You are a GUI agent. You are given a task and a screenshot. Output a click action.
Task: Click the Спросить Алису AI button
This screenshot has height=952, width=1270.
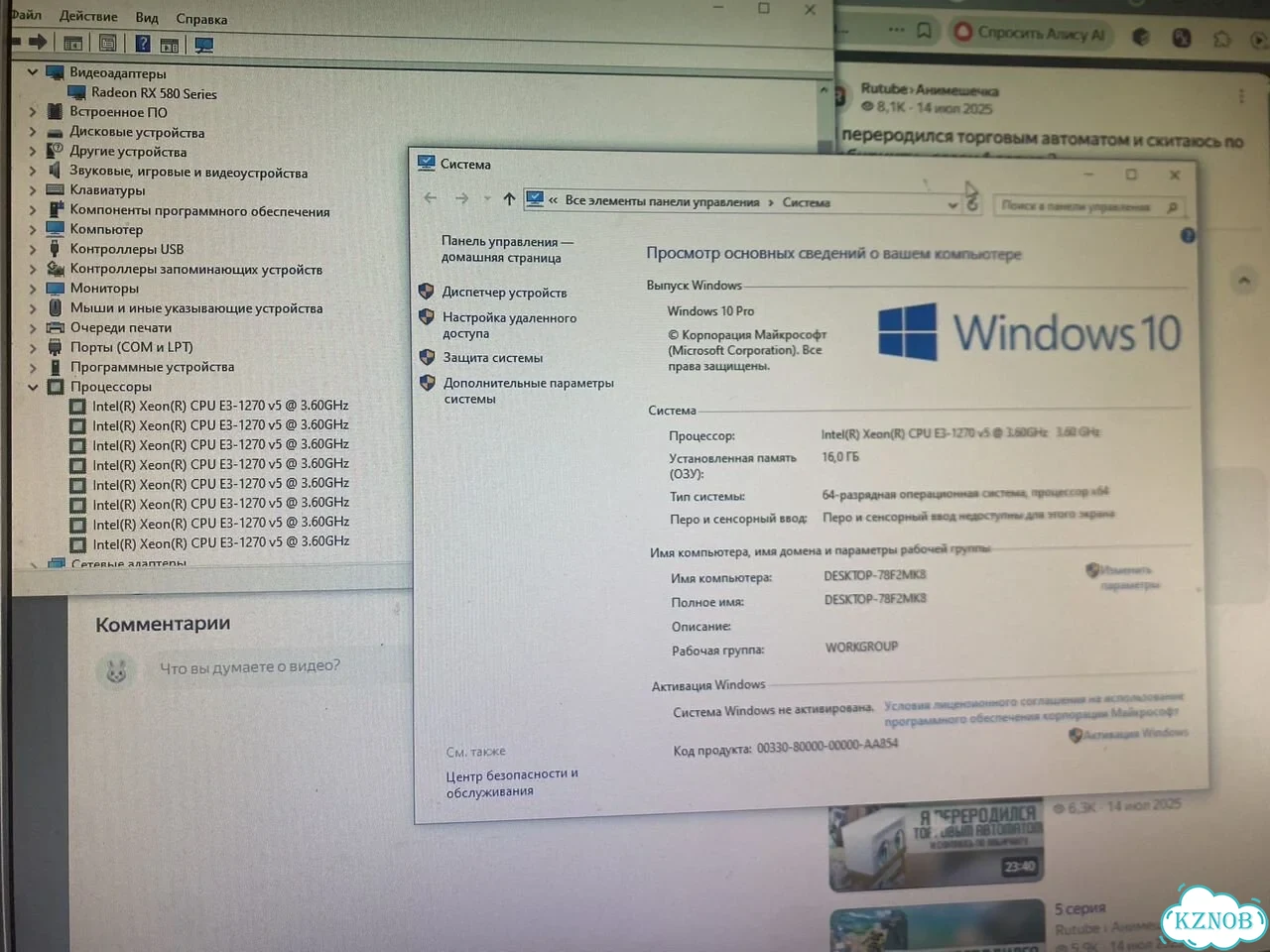point(1030,33)
